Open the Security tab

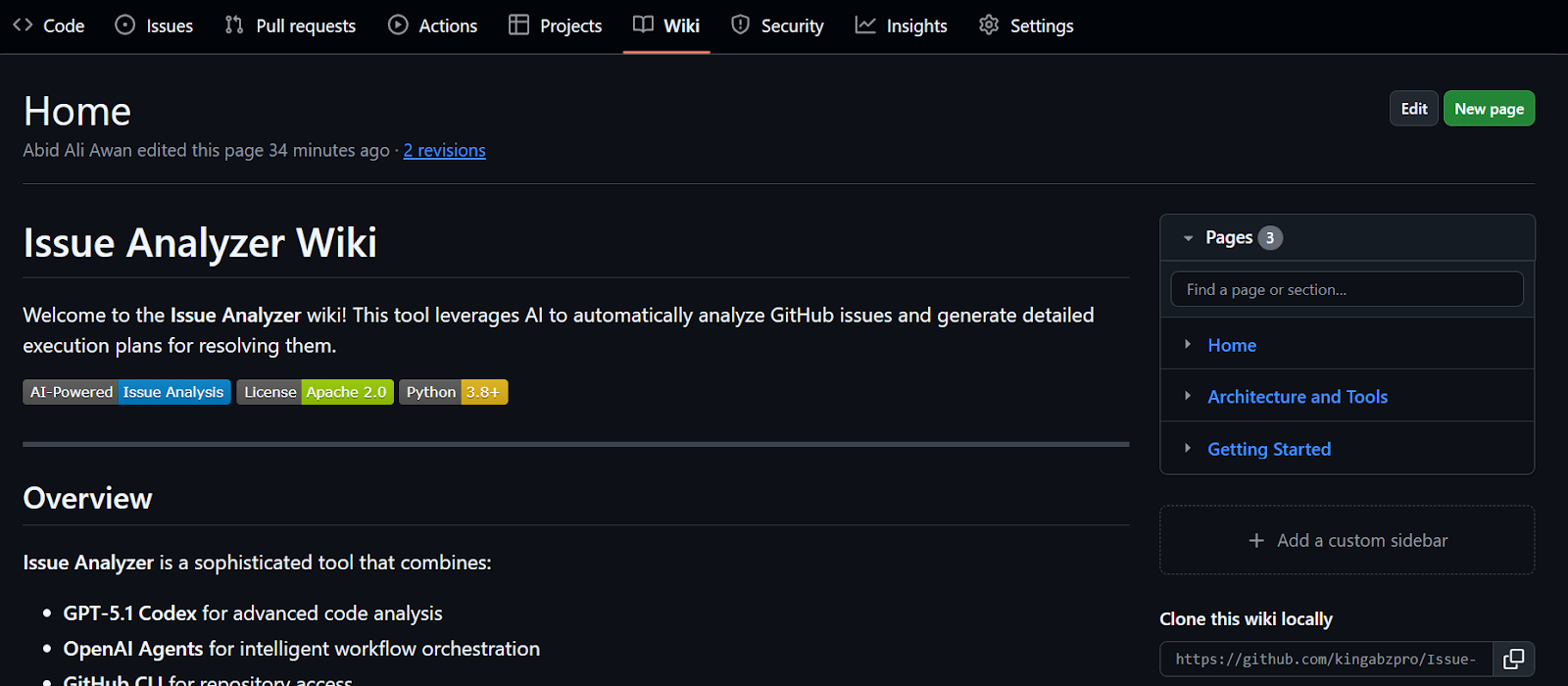point(777,25)
